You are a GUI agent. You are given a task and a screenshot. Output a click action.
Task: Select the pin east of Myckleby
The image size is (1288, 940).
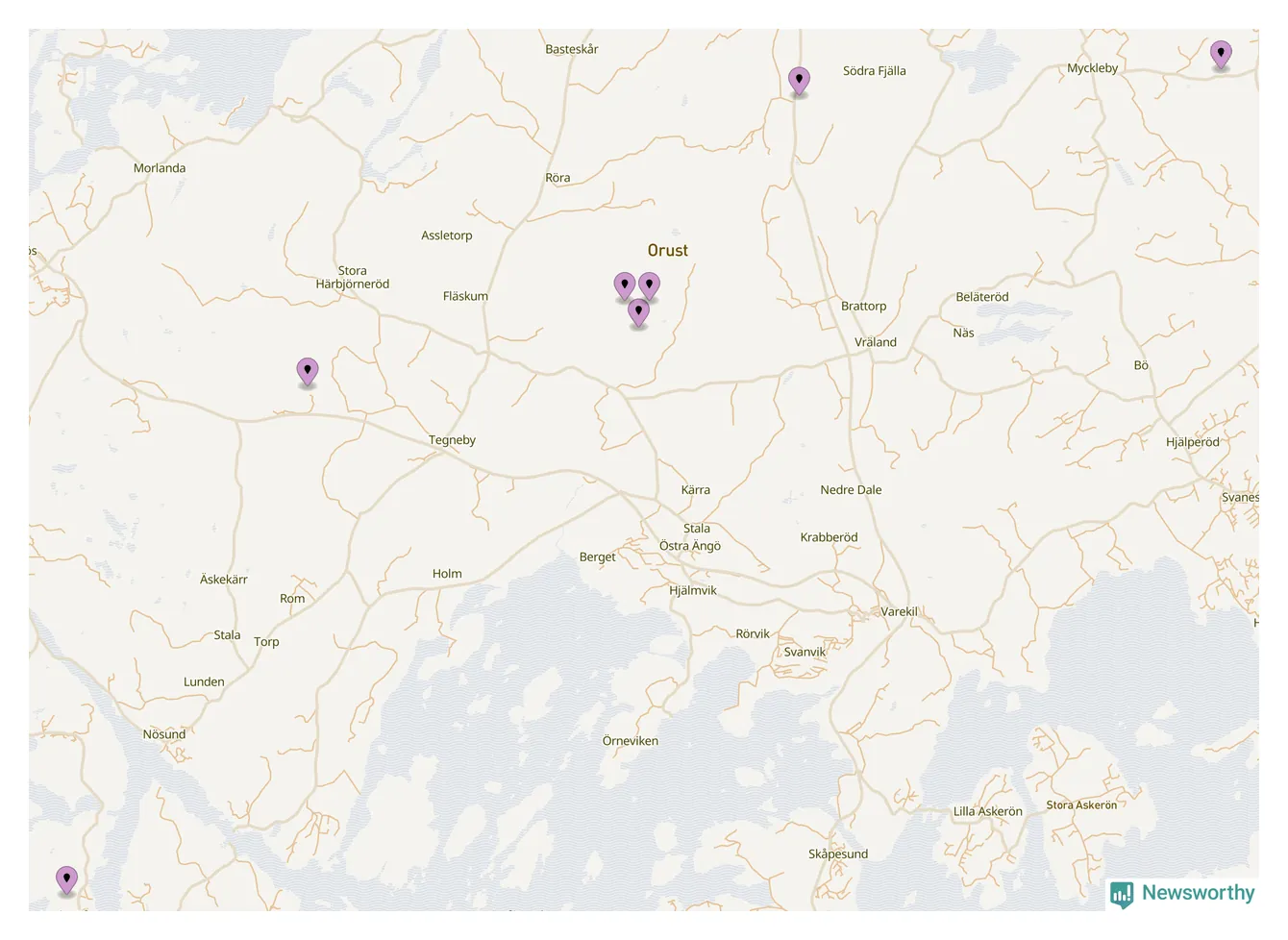[x=1221, y=56]
